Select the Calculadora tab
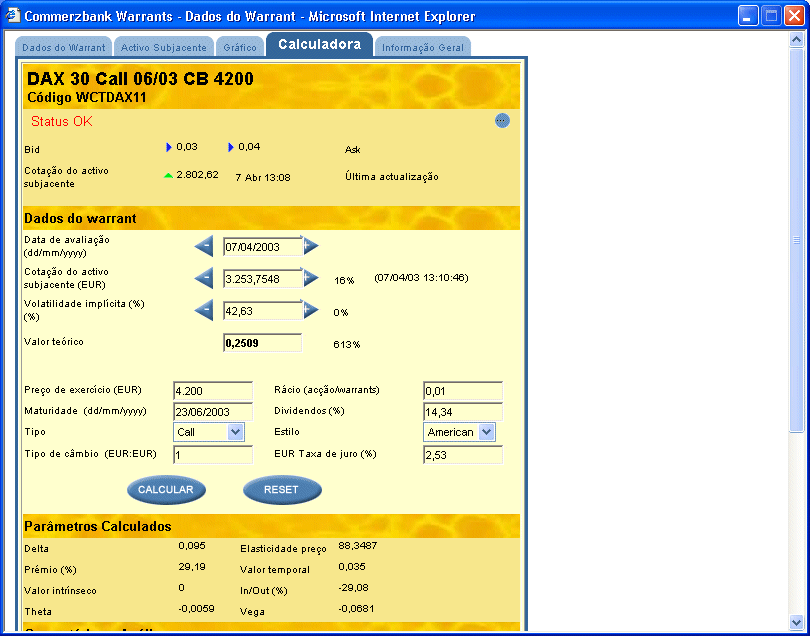Screen dimensions: 810x636 point(319,44)
